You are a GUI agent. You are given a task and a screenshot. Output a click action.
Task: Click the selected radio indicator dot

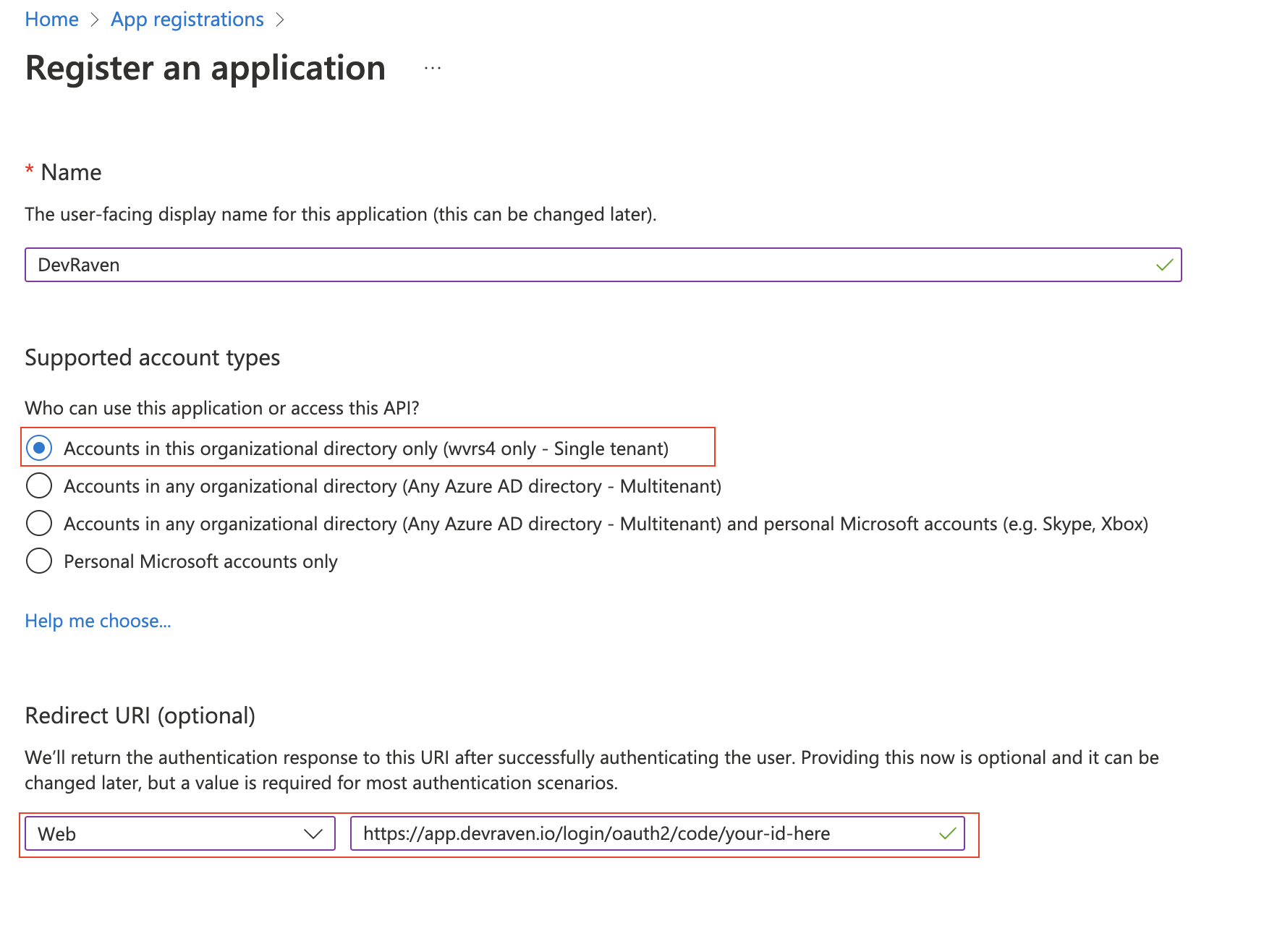39,448
